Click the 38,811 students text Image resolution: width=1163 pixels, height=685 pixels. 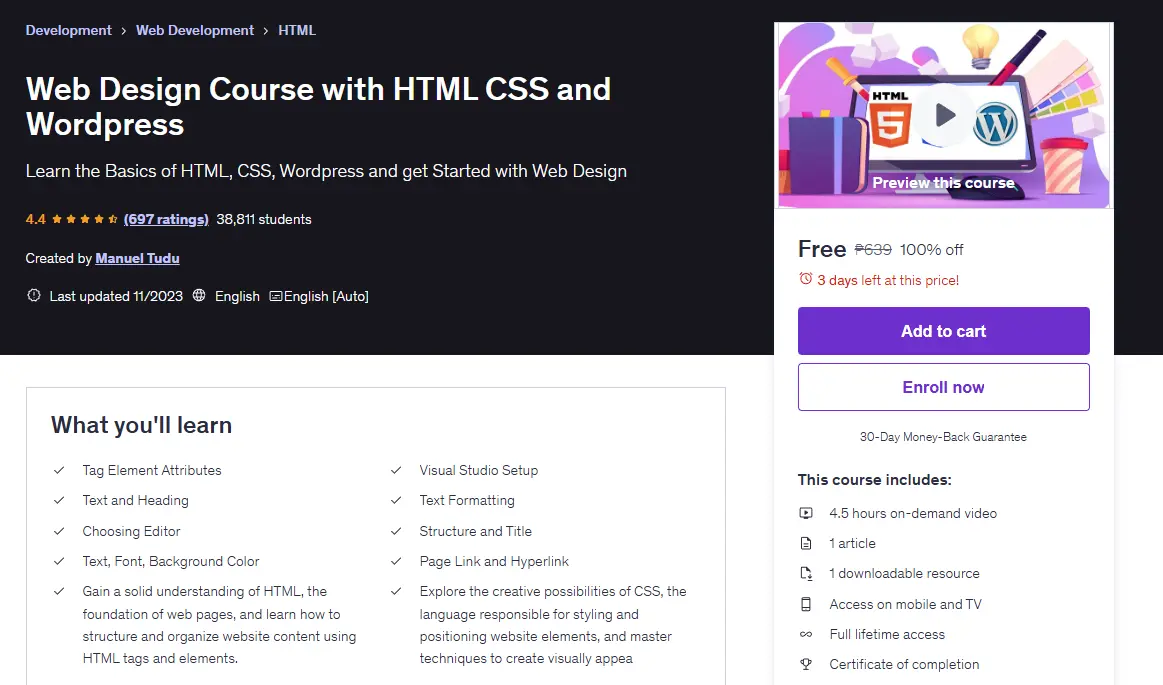[x=263, y=219]
